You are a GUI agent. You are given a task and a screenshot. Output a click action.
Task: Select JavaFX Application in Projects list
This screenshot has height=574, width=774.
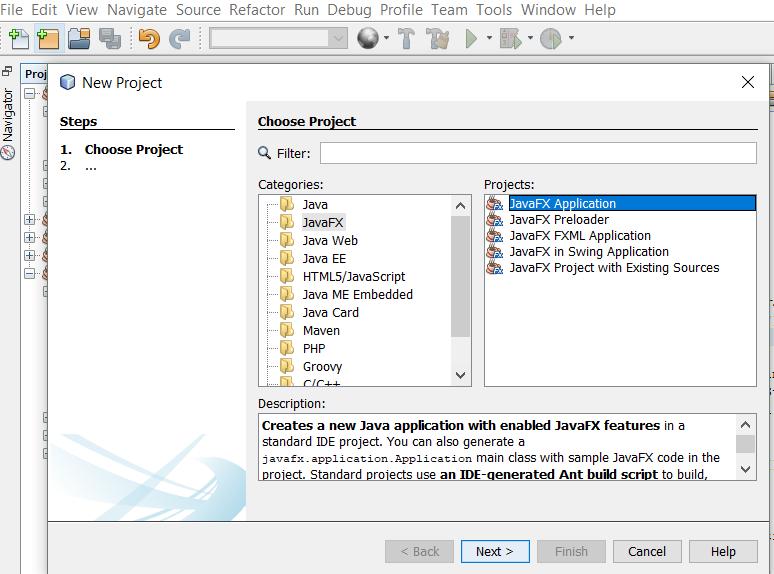tap(632, 203)
